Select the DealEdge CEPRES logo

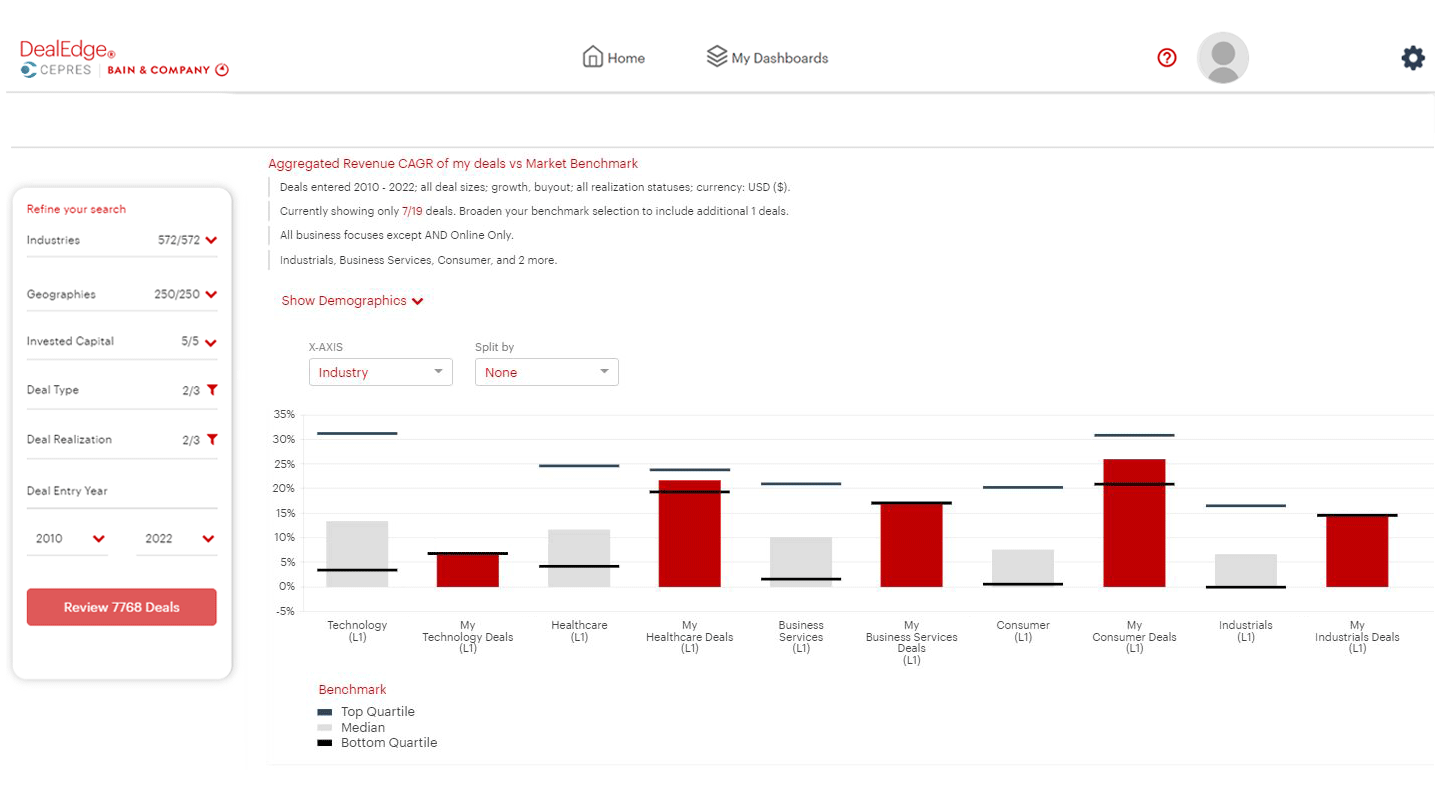point(120,58)
